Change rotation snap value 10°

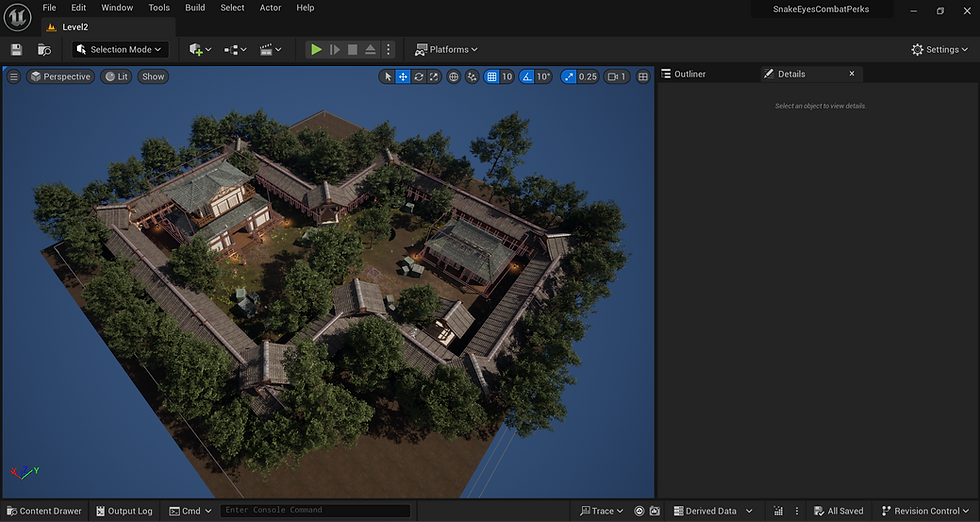(x=543, y=76)
